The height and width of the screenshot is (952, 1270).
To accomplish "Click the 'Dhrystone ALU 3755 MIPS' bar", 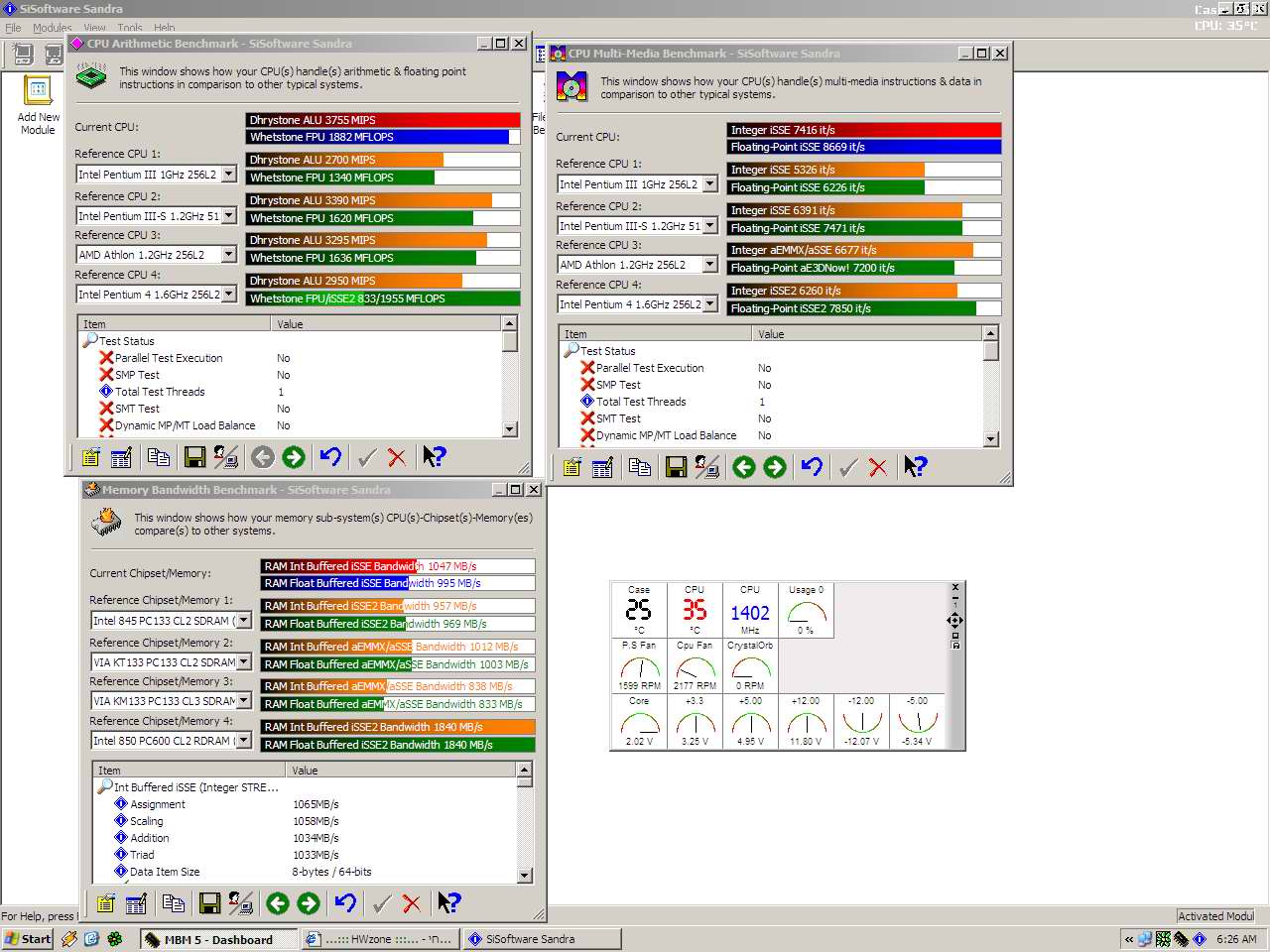I will point(383,120).
